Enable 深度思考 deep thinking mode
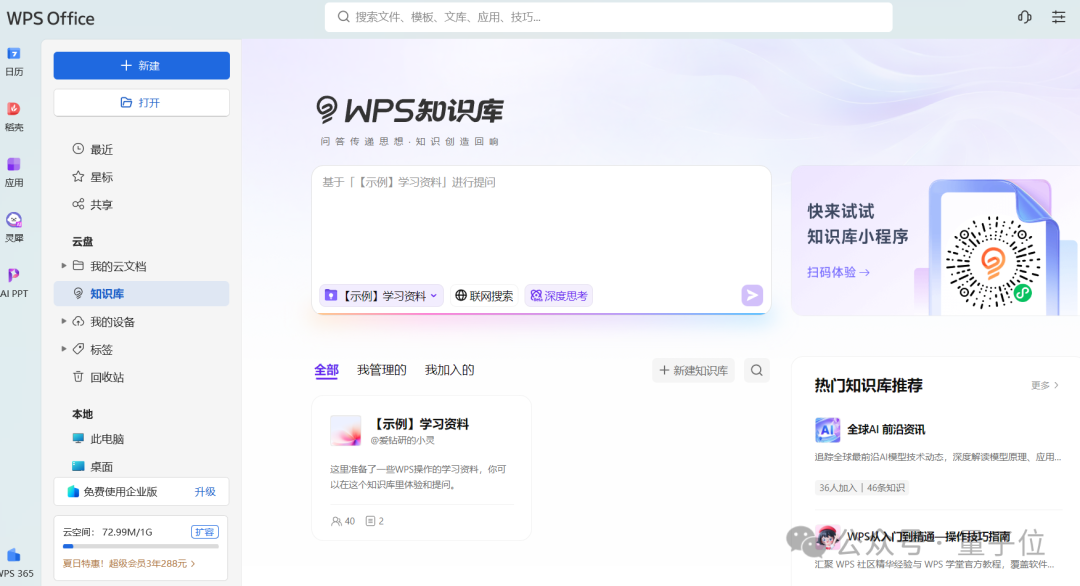The height and width of the screenshot is (586, 1080). [x=558, y=295]
